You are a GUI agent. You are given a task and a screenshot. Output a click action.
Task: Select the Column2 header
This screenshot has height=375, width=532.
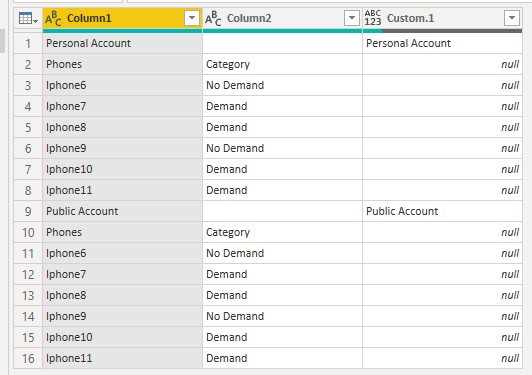(282, 18)
